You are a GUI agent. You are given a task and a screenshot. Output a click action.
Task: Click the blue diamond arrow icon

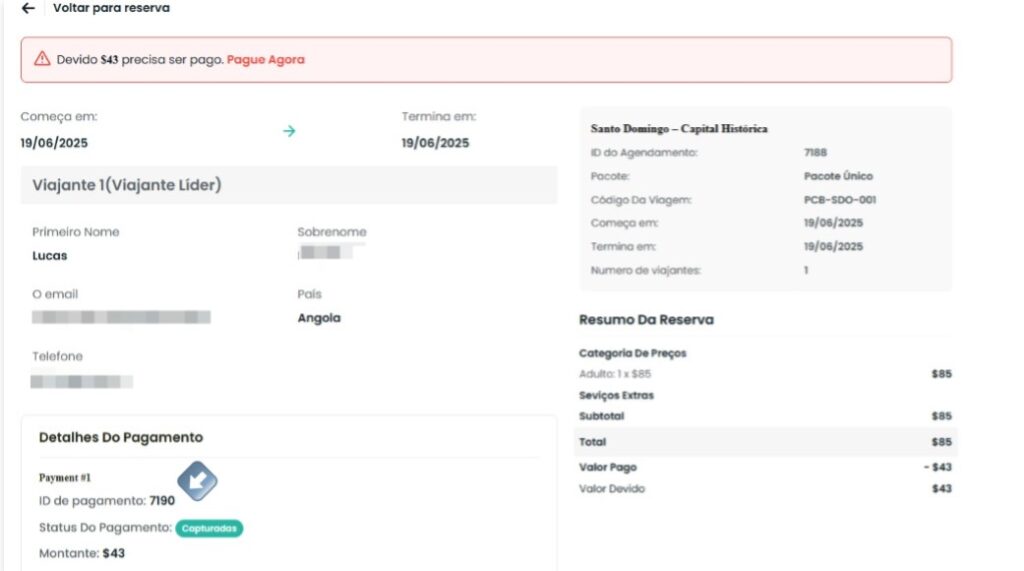click(x=197, y=481)
